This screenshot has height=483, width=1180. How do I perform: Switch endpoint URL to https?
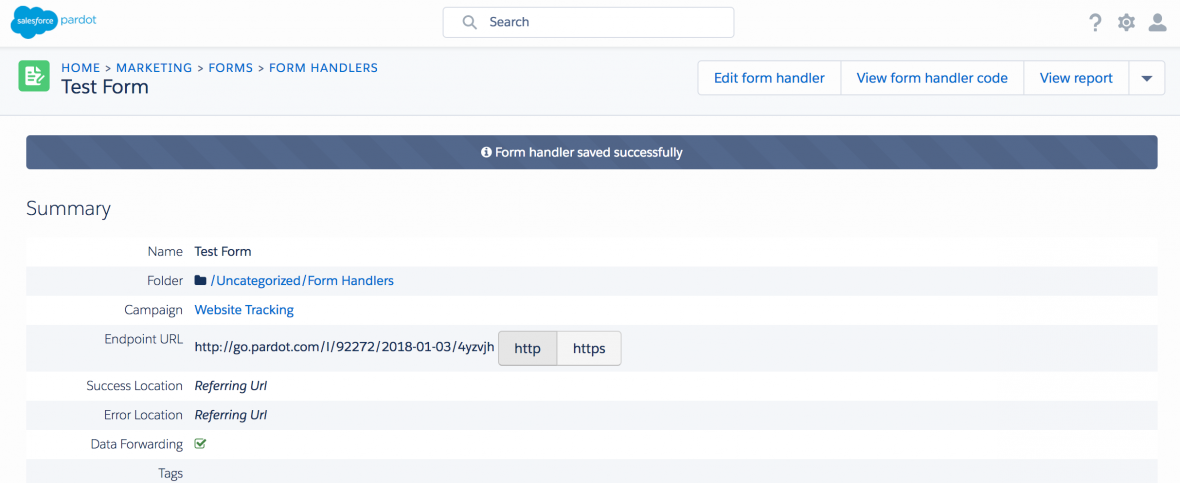(588, 349)
